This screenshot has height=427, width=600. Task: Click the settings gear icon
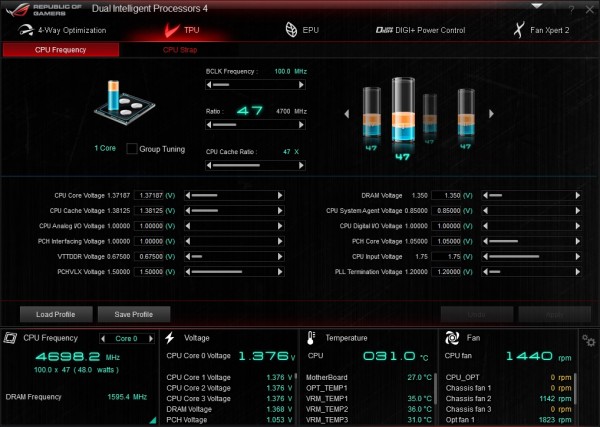coord(588,340)
